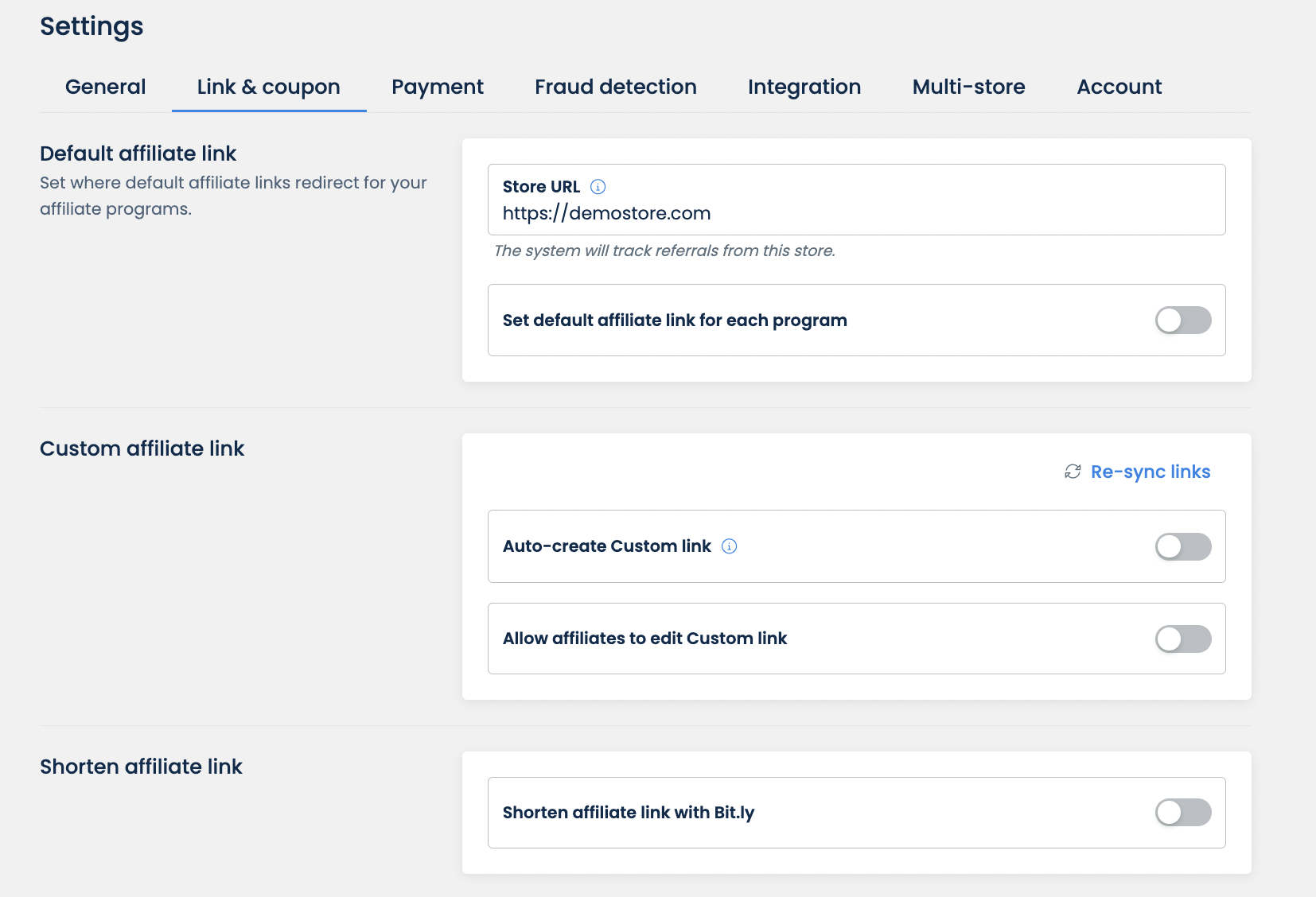The image size is (1316, 897).
Task: Click the Default affiliate link section heading
Action: pyautogui.click(x=138, y=153)
